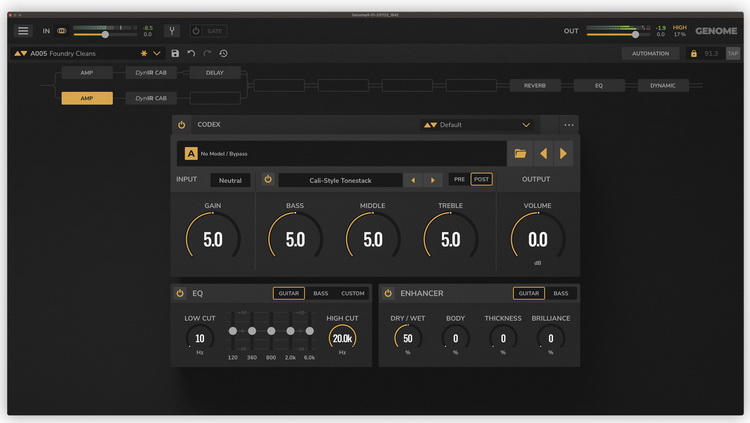Viewport: 750px width, 423px height.
Task: Undo the last change
Action: coord(191,54)
